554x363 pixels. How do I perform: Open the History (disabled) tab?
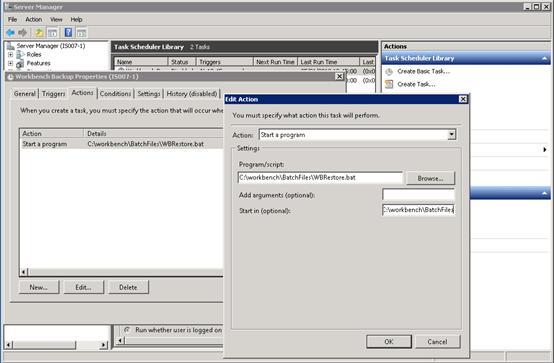coord(192,94)
